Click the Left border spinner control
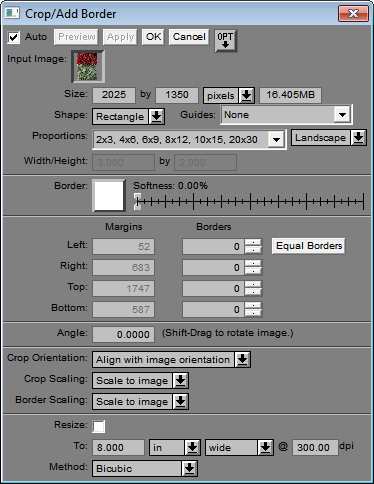 point(253,246)
